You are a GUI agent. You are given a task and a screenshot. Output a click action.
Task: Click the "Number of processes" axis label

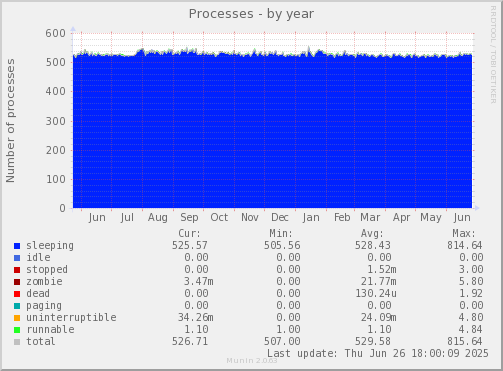(x=11, y=121)
